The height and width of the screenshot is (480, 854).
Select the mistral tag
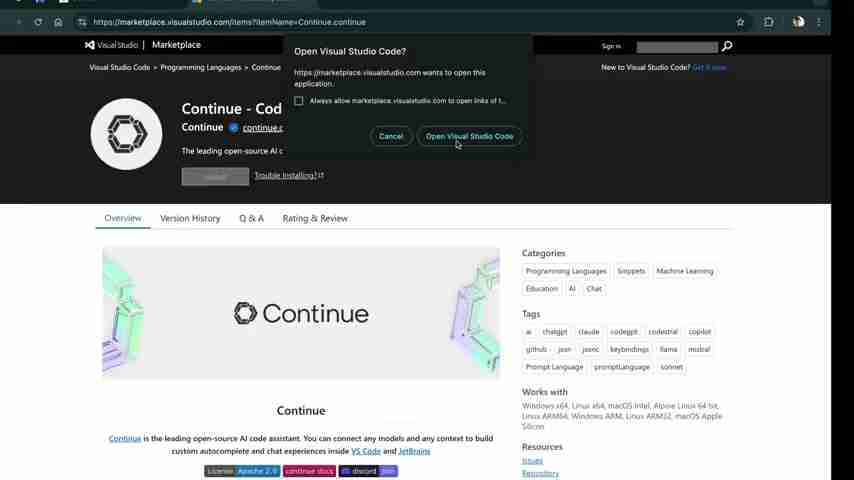[699, 349]
